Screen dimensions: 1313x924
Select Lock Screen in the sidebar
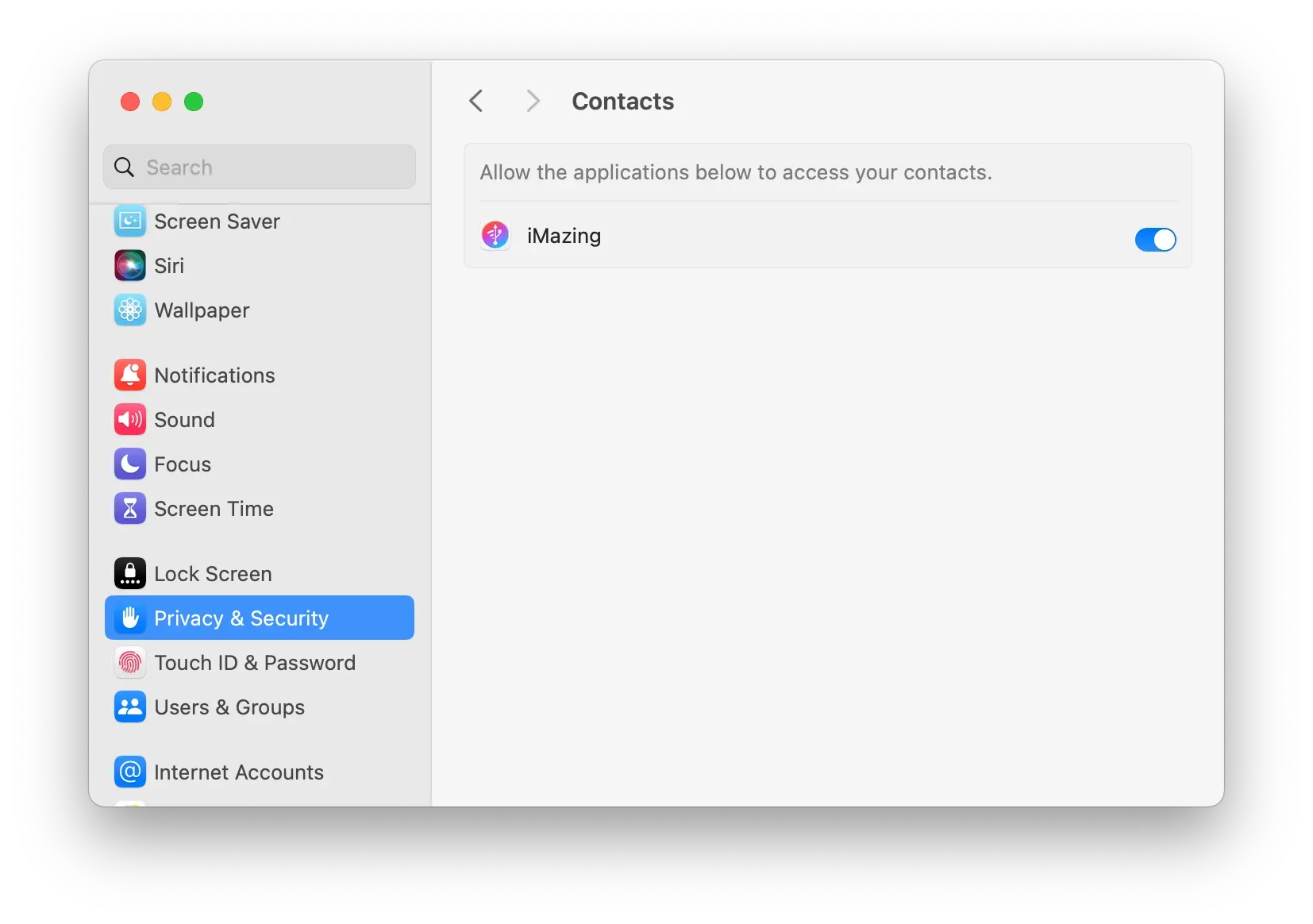coord(212,573)
